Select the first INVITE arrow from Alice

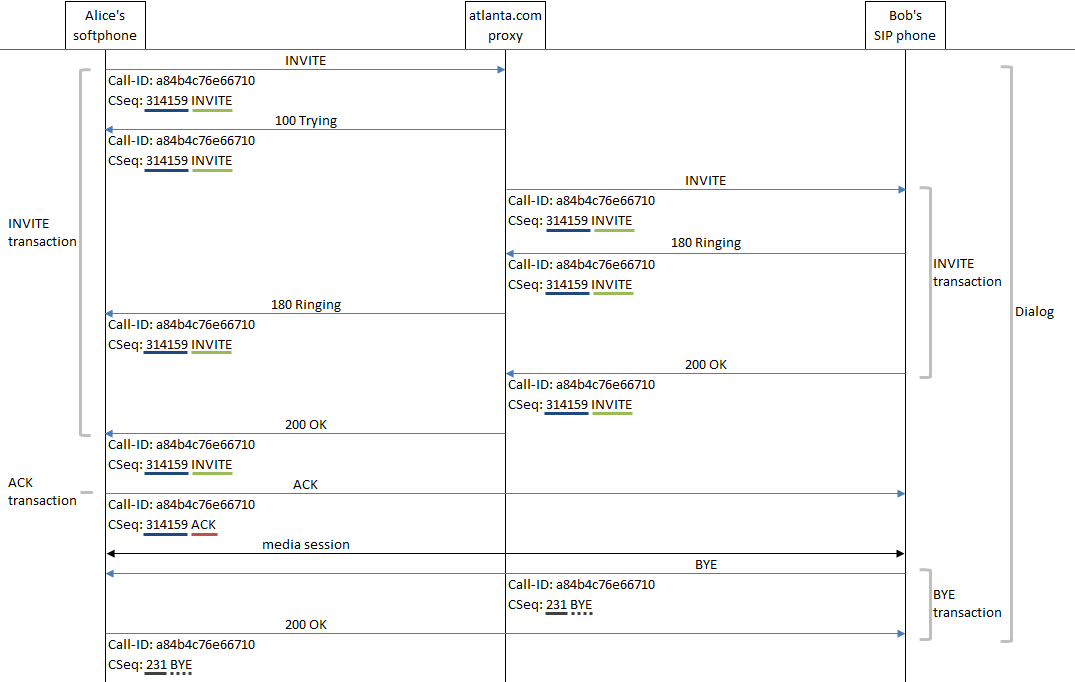point(305,69)
